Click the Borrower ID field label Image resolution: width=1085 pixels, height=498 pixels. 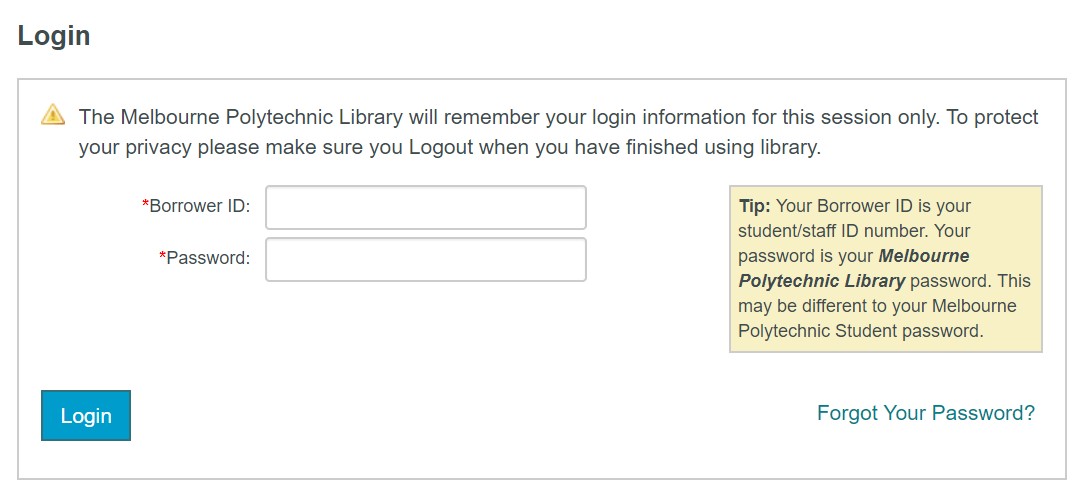click(x=200, y=206)
